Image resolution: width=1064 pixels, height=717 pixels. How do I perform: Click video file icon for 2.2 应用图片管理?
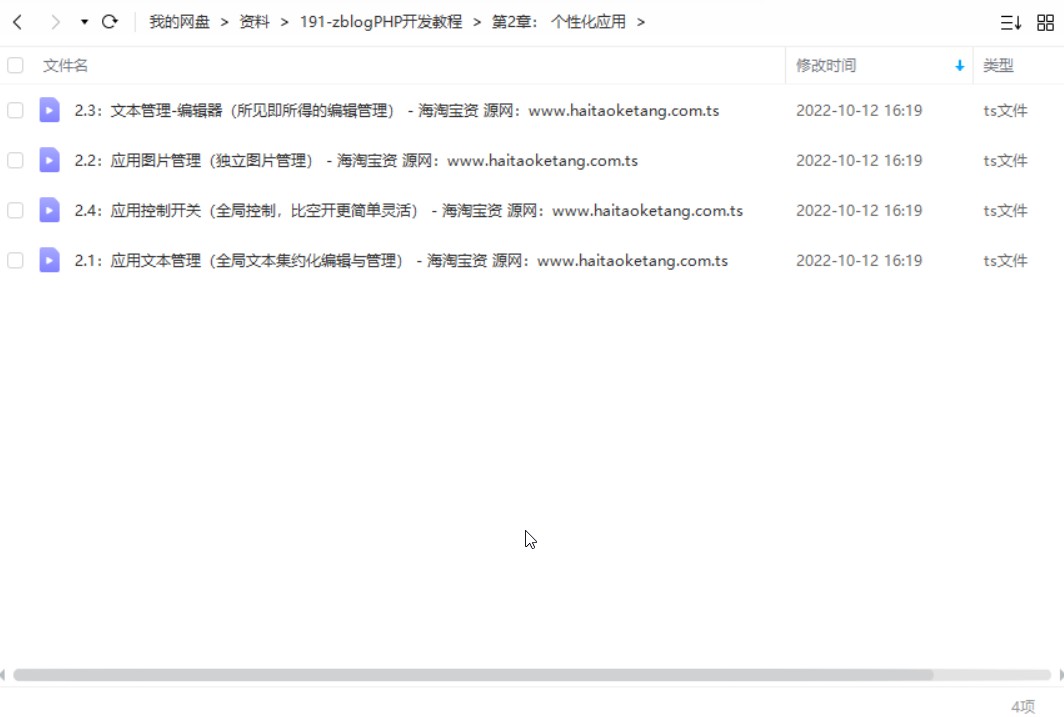pos(50,160)
